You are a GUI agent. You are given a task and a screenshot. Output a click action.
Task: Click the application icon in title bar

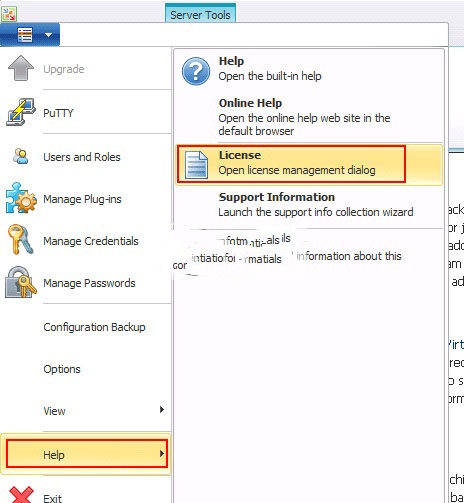coord(9,14)
